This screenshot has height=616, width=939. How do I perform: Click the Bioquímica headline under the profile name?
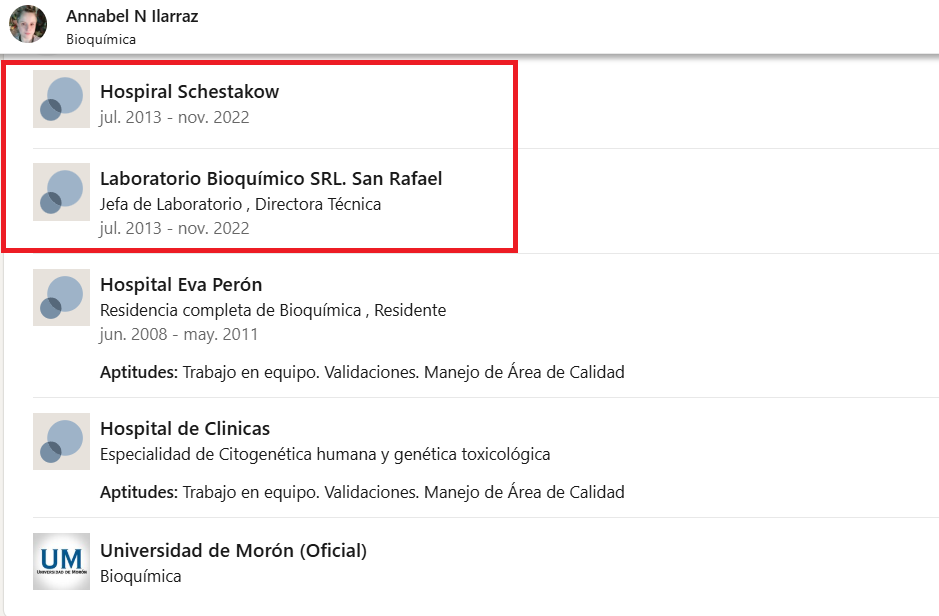[101, 40]
